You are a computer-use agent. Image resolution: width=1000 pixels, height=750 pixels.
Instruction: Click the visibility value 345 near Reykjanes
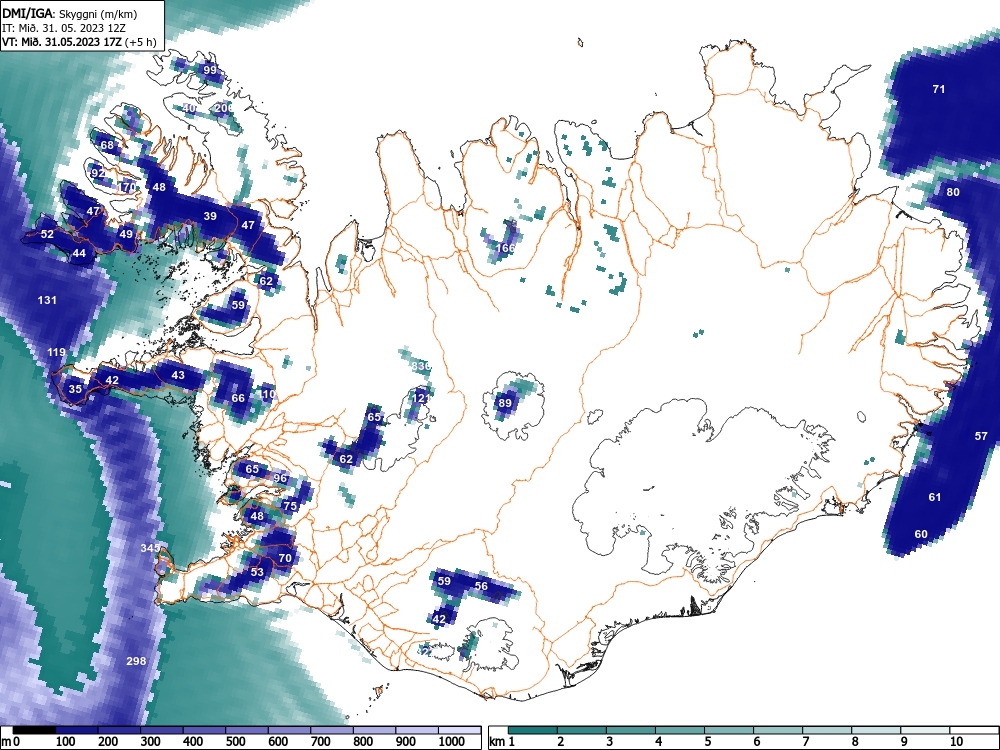pos(151,548)
